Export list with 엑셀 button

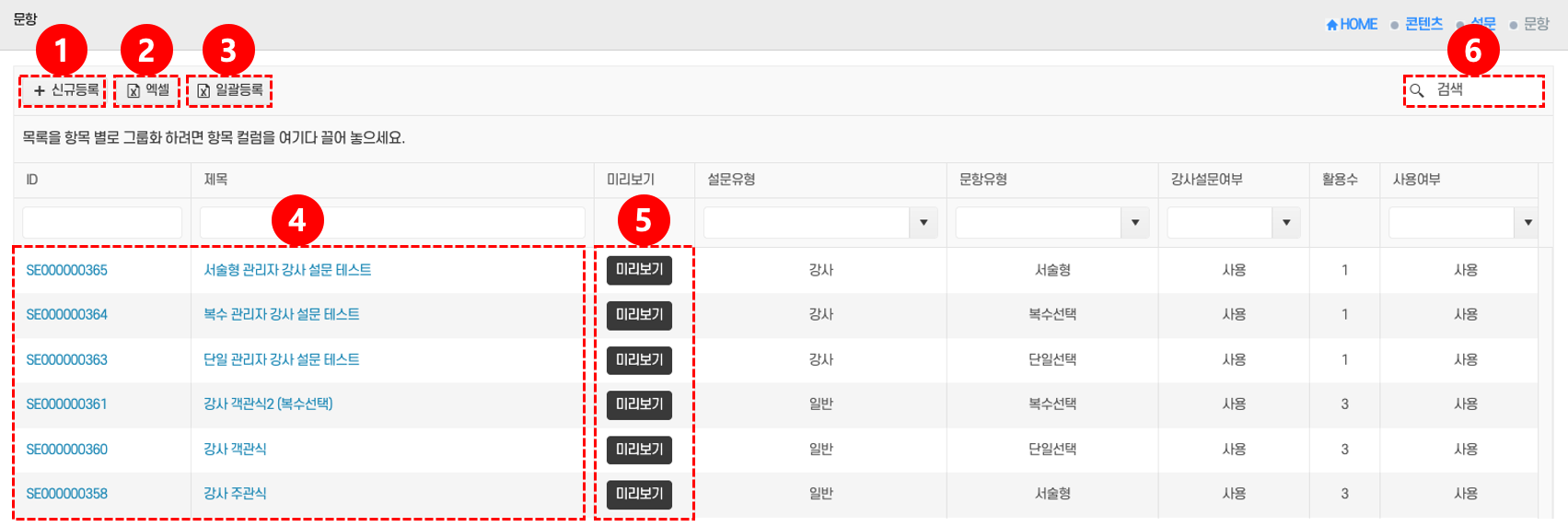(x=148, y=90)
